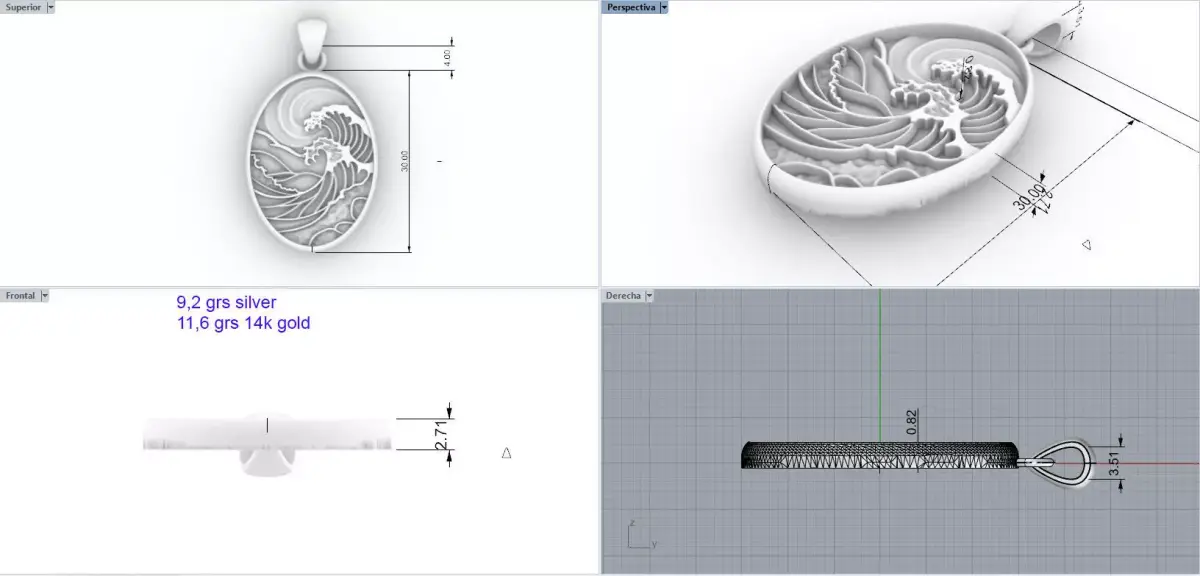Select the '11,6 grs 14k gold' annotation

(243, 323)
